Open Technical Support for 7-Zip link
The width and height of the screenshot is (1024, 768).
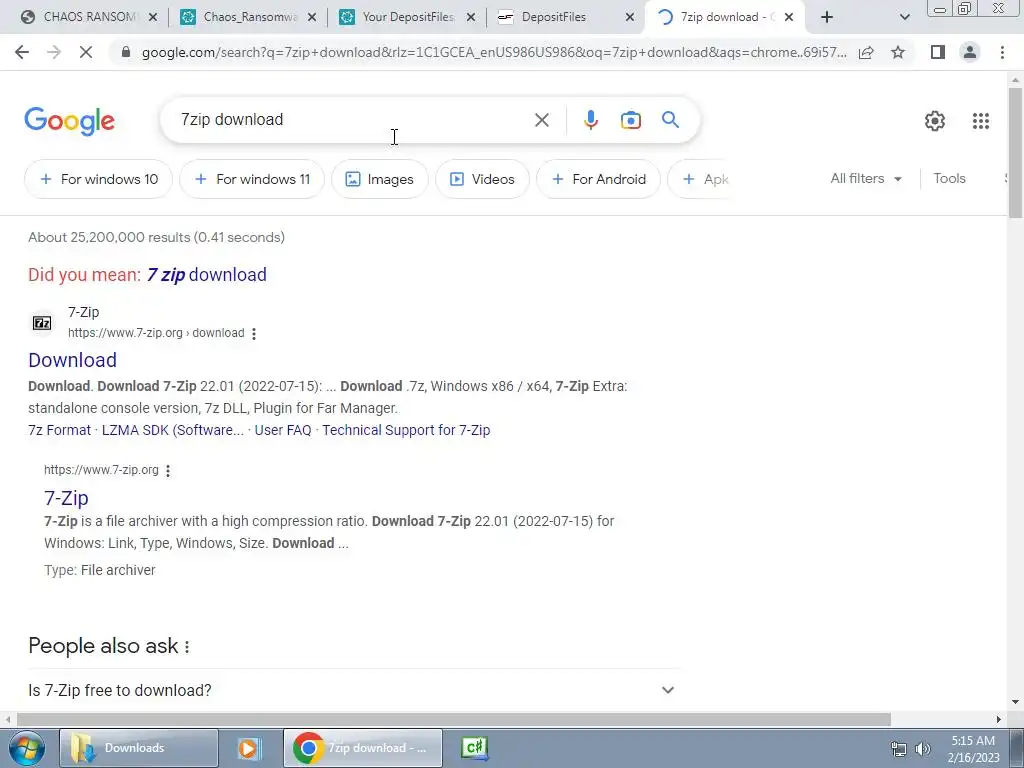[x=406, y=430]
